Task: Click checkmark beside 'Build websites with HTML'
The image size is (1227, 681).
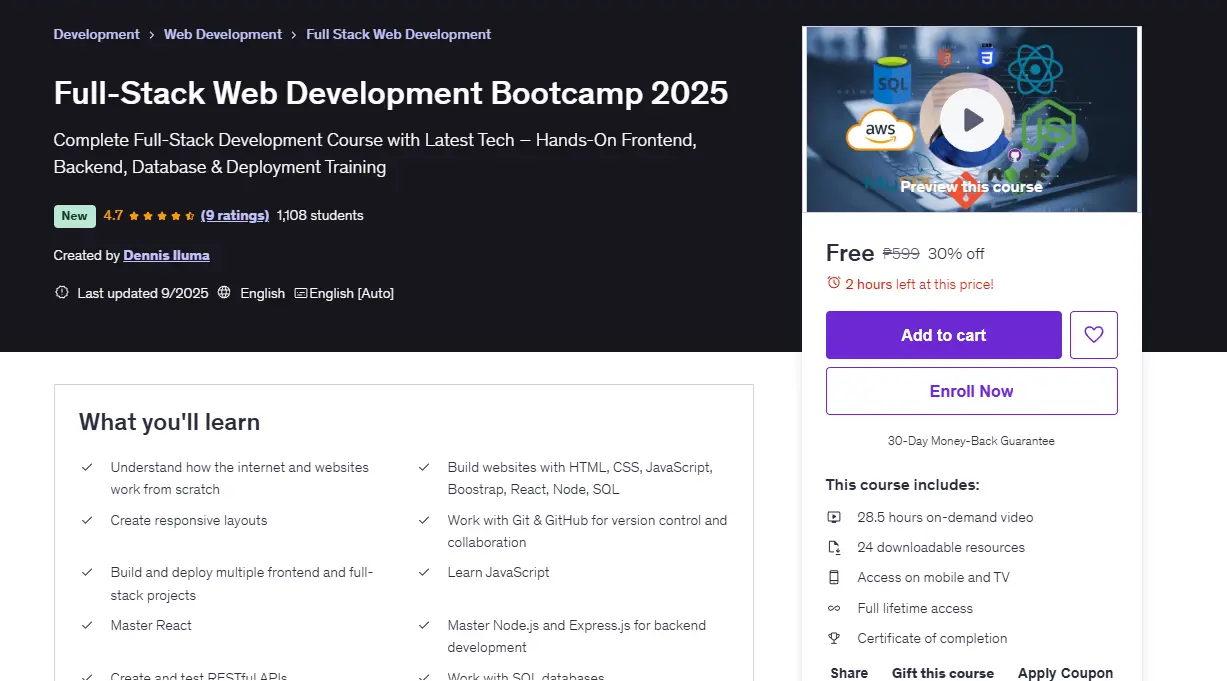Action: 424,467
